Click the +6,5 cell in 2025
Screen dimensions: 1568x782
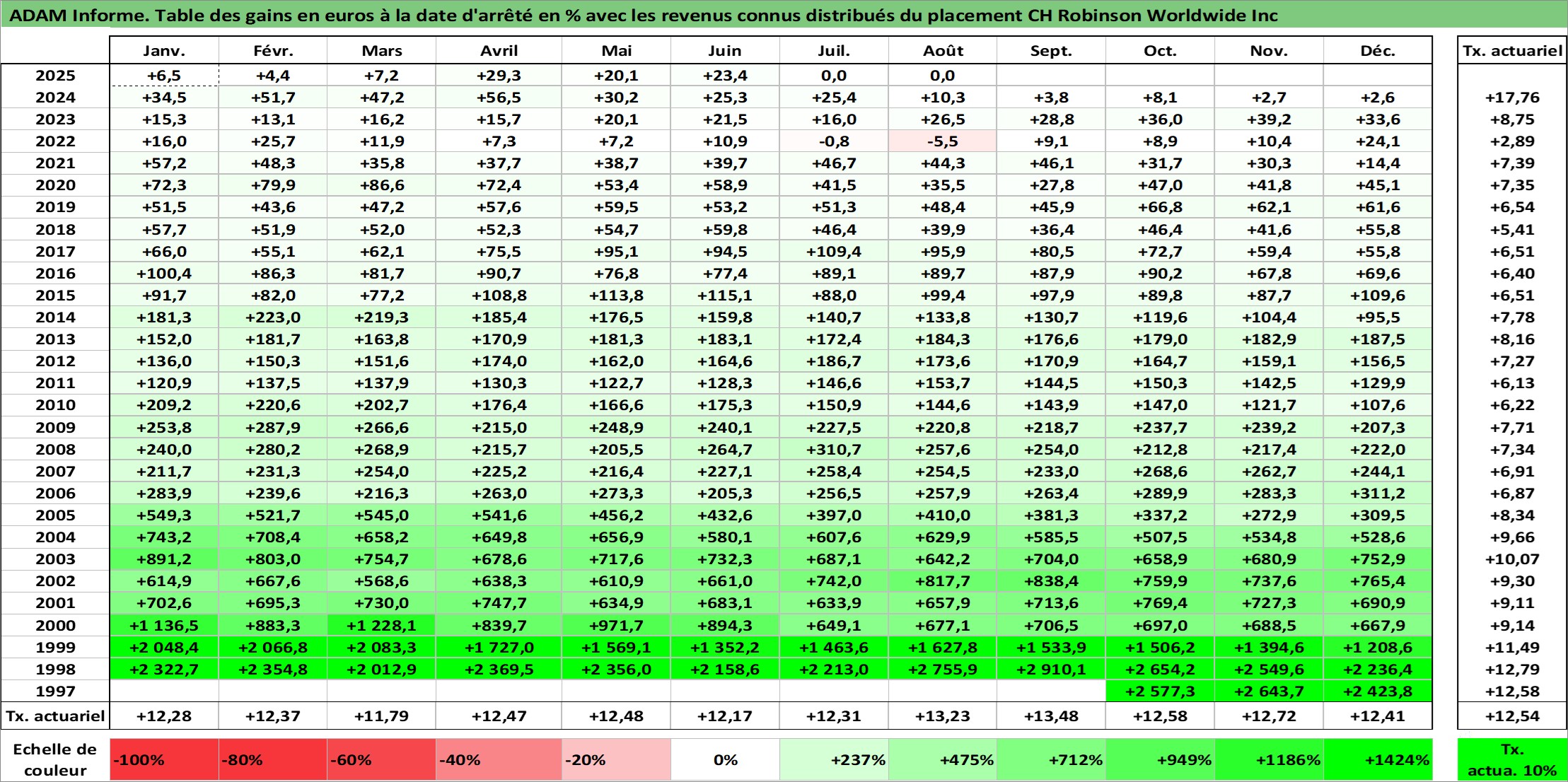click(164, 76)
